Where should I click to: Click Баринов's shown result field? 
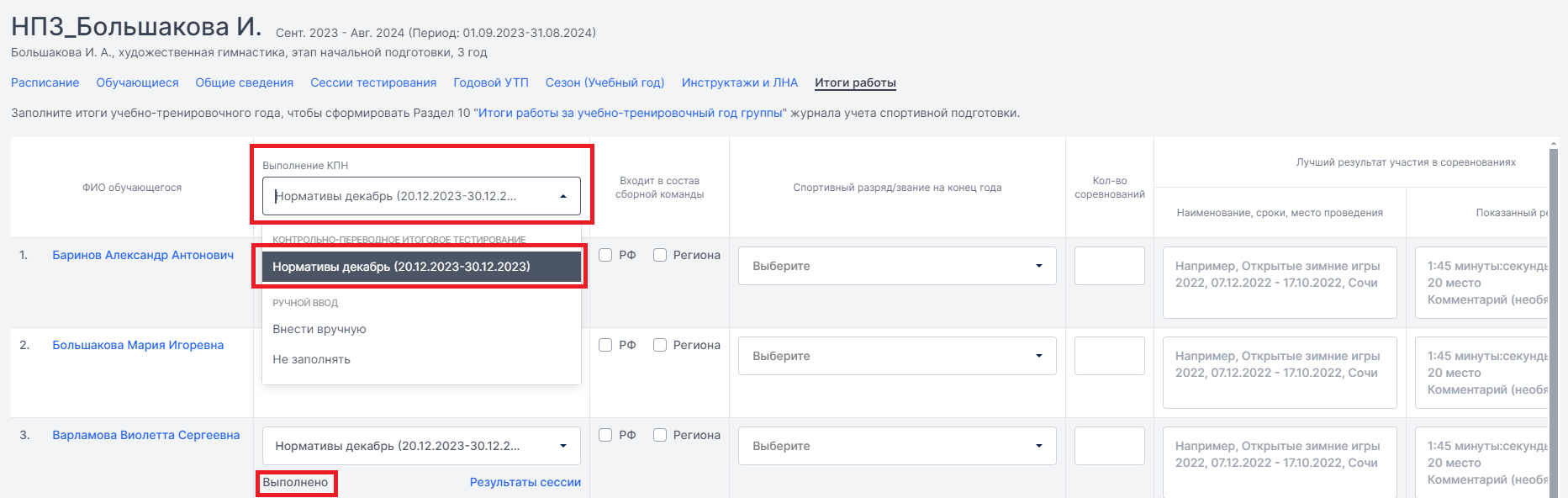point(1481,283)
